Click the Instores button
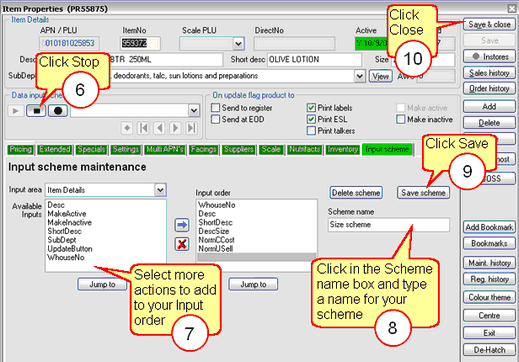519x362 pixels. (489, 57)
